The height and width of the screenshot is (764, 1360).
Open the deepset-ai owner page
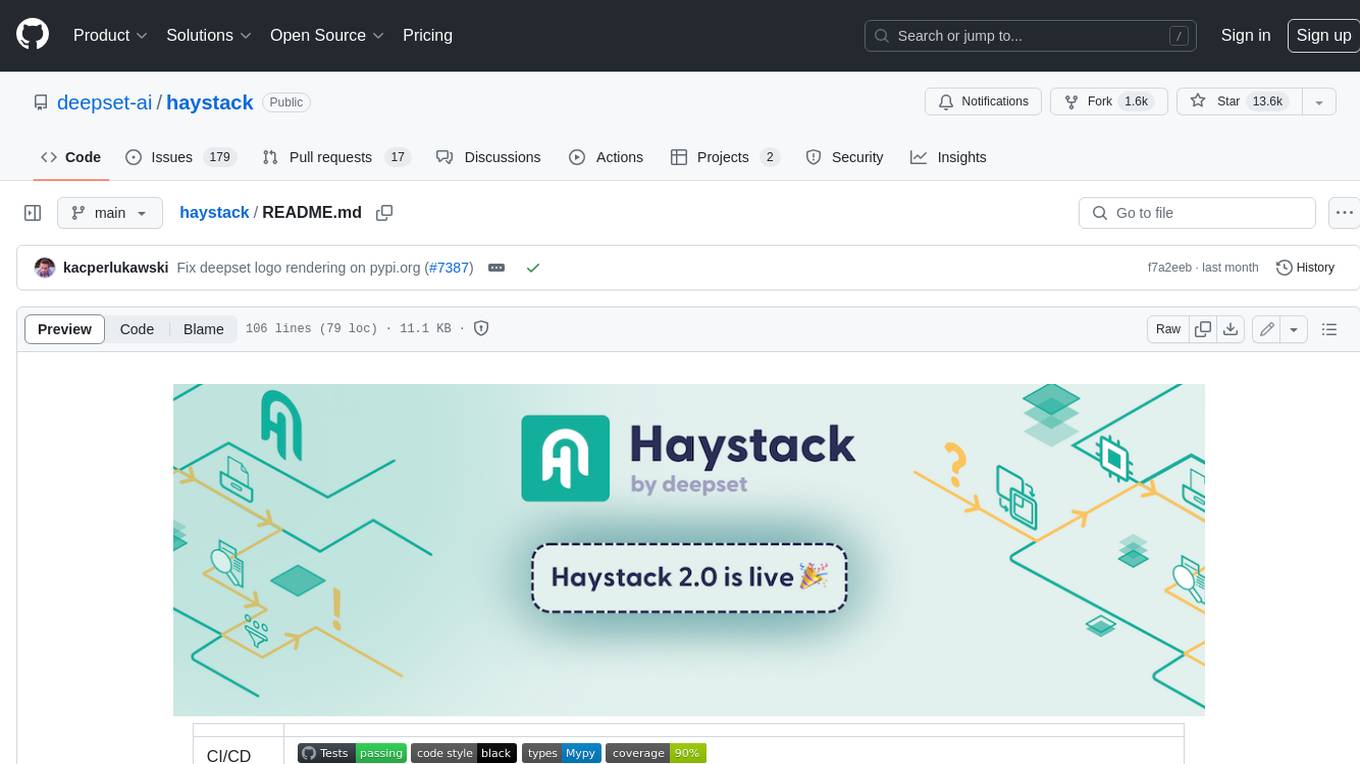coord(104,102)
